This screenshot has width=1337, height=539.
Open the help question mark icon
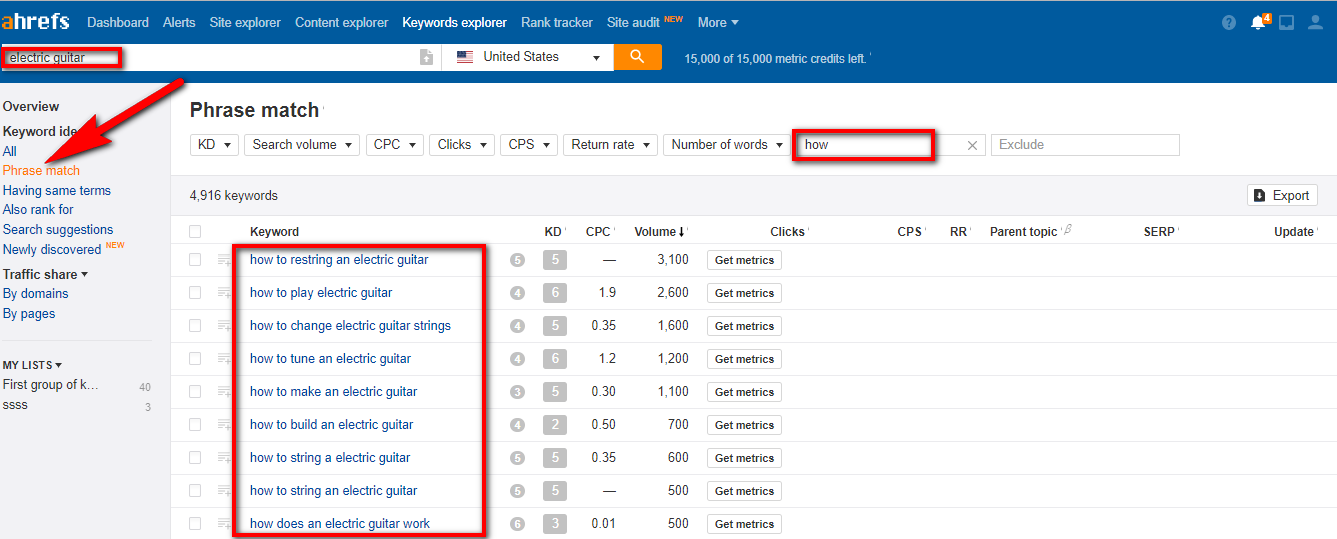click(x=1229, y=22)
